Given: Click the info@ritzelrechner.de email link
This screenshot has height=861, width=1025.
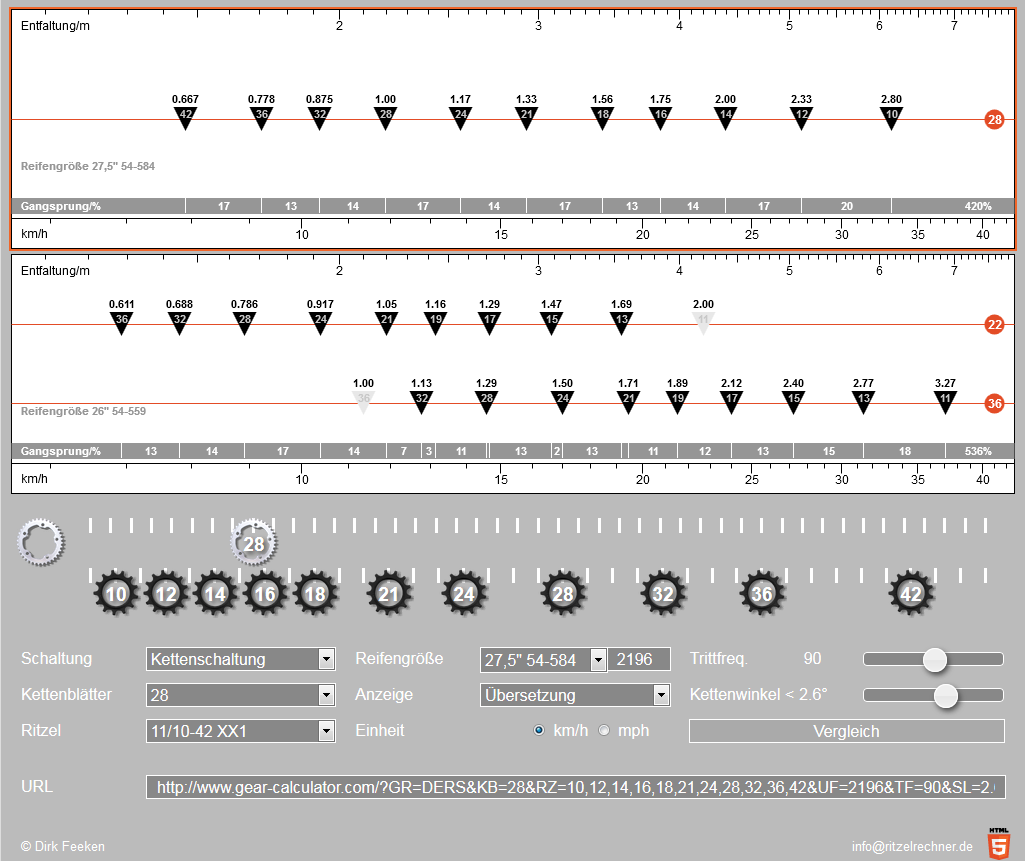Looking at the screenshot, I should (x=911, y=847).
